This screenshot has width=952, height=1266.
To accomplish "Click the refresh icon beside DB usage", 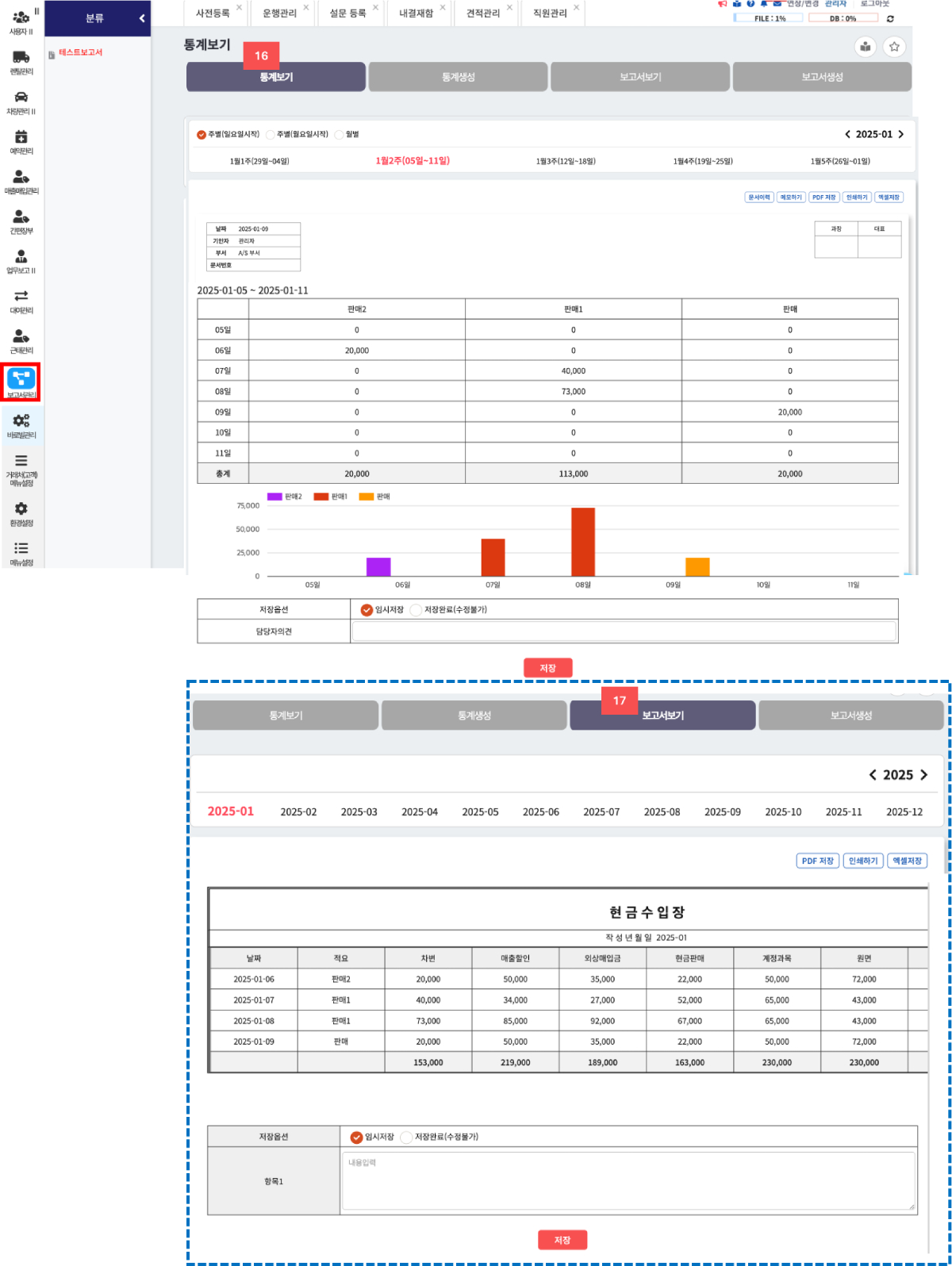I will [890, 18].
